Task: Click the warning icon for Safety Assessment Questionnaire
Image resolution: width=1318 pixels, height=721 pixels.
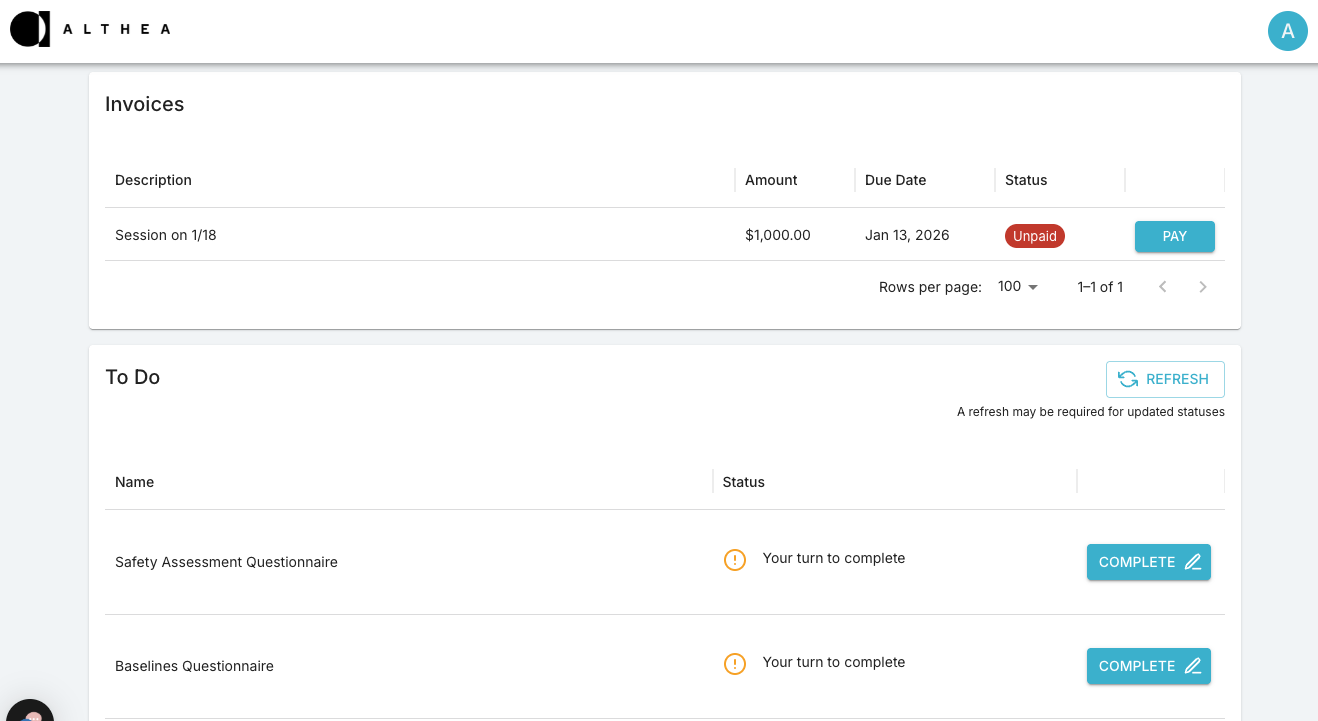Action: pyautogui.click(x=735, y=560)
